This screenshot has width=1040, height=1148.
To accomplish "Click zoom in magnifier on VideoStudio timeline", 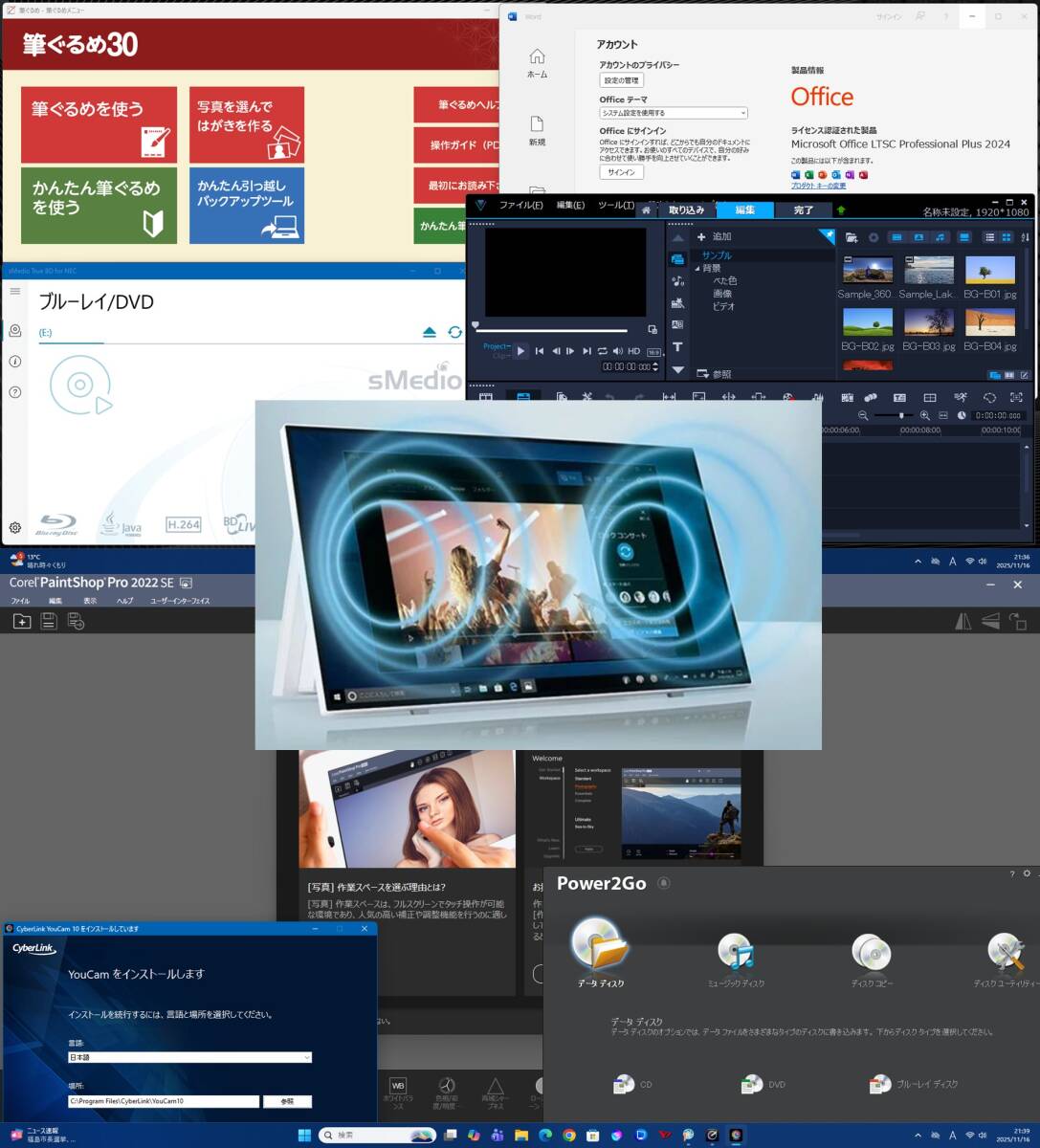I will pyautogui.click(x=924, y=415).
